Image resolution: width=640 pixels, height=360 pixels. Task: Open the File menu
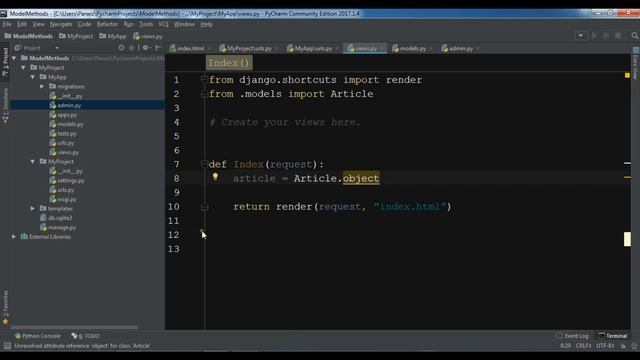tap(7, 24)
